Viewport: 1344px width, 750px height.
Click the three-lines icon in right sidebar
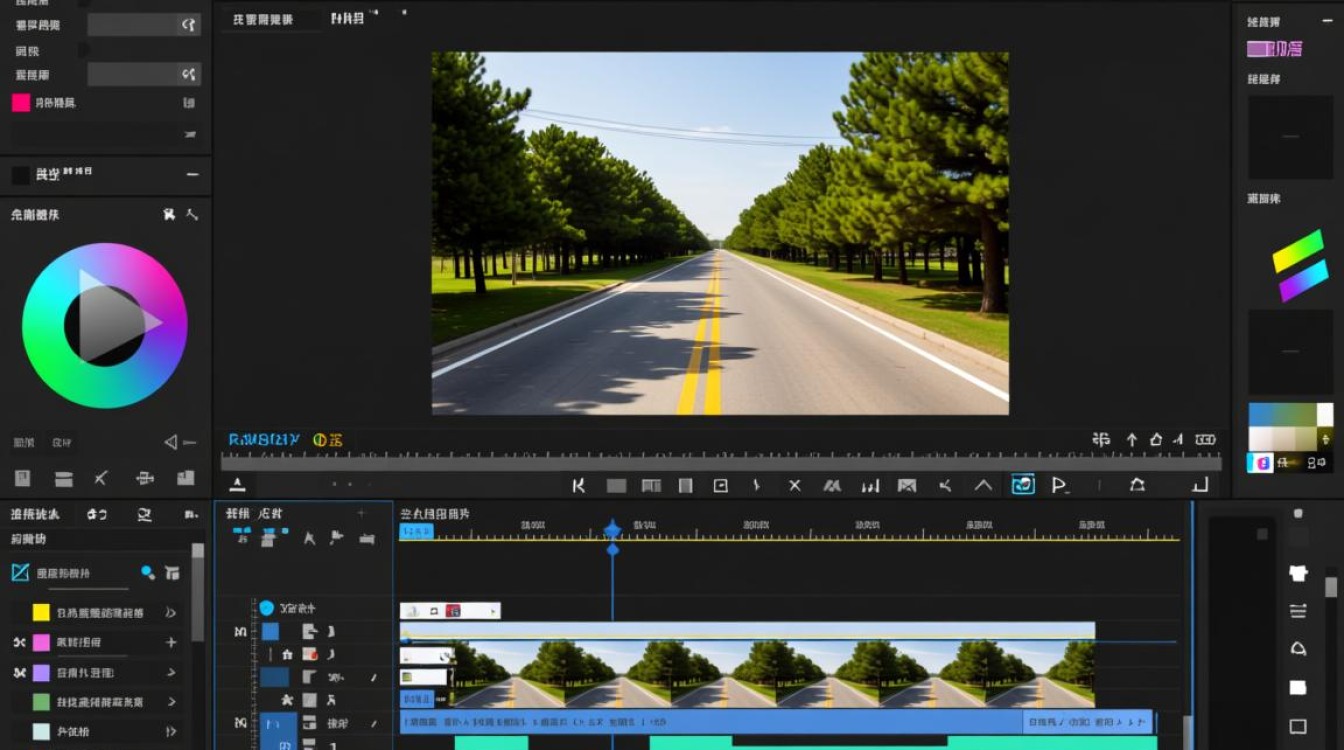point(1298,611)
